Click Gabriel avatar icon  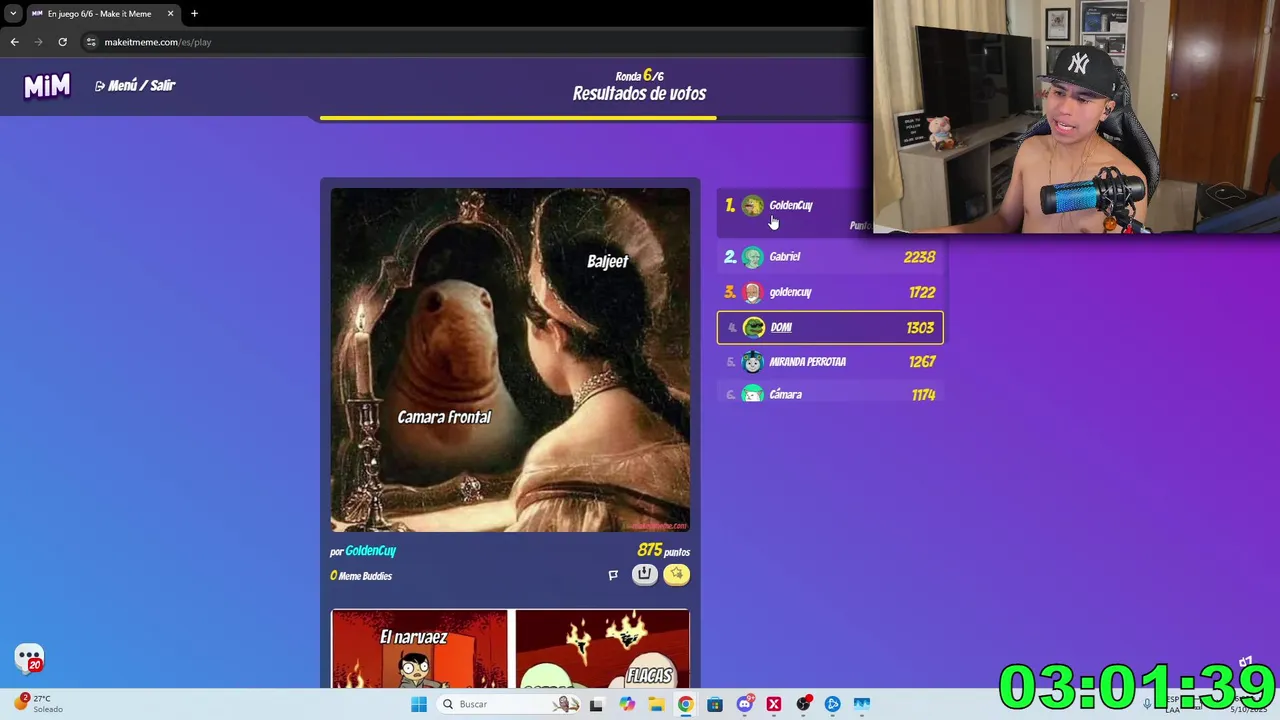(753, 257)
